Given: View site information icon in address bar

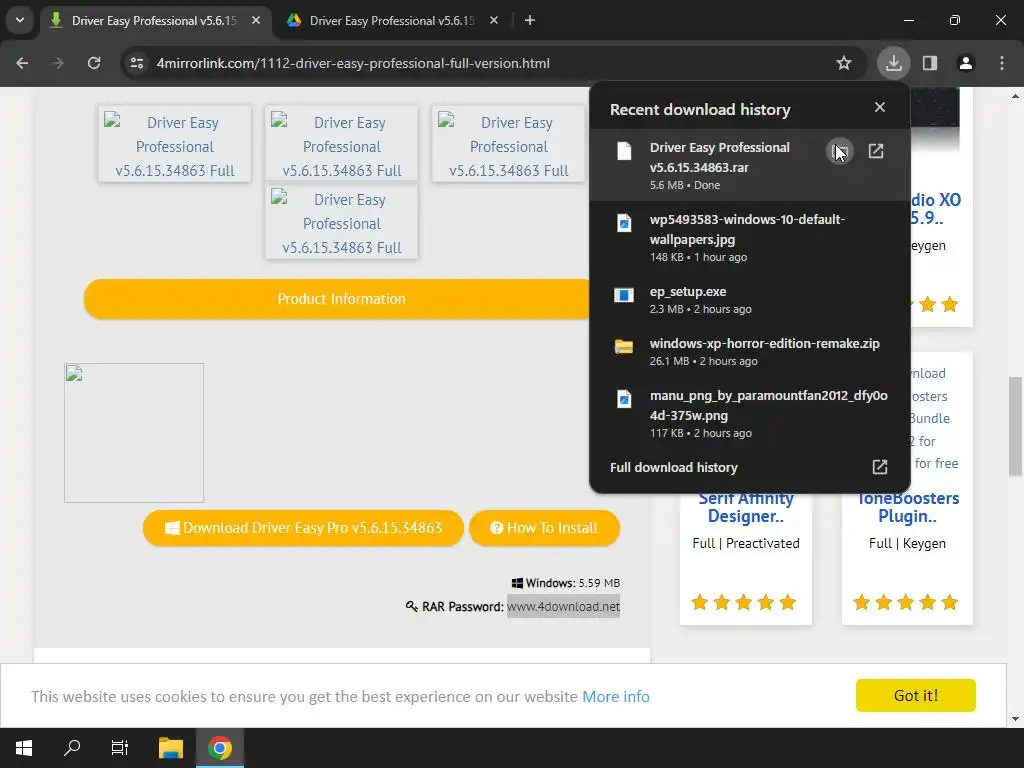Looking at the screenshot, I should 136,63.
